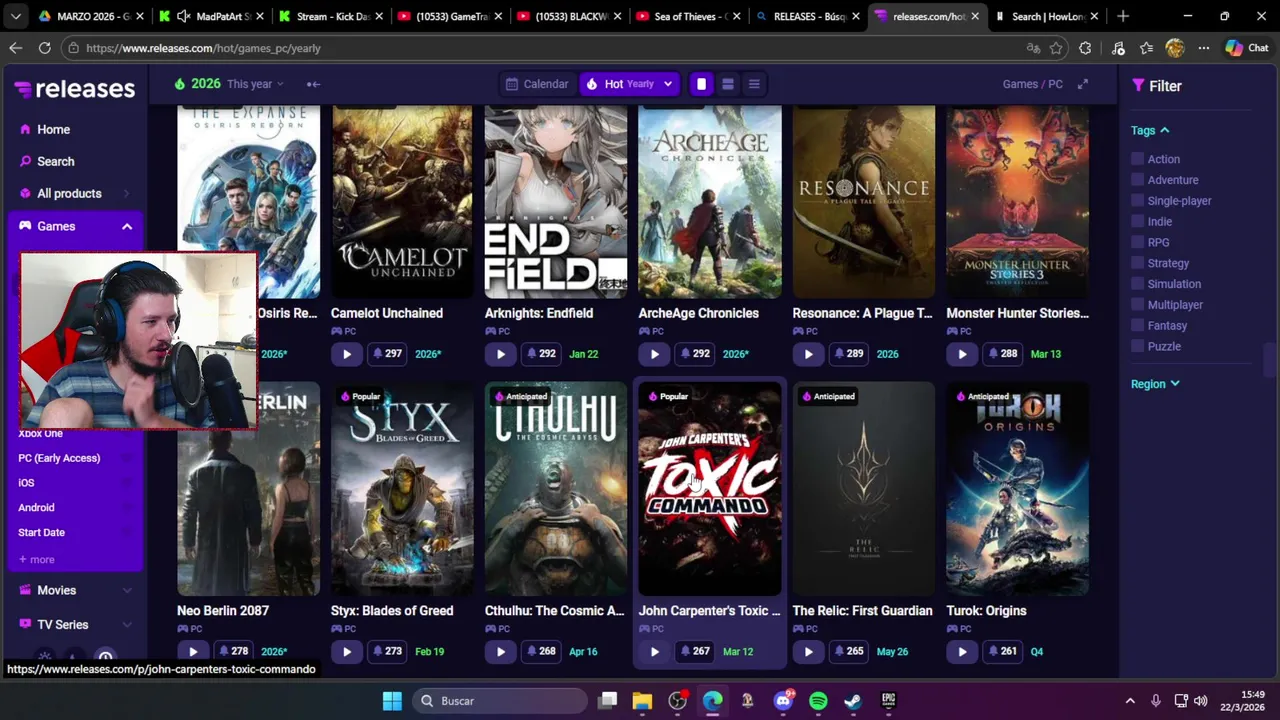Click the browser address bar
Screen dimensions: 1280x720
click(x=540, y=48)
